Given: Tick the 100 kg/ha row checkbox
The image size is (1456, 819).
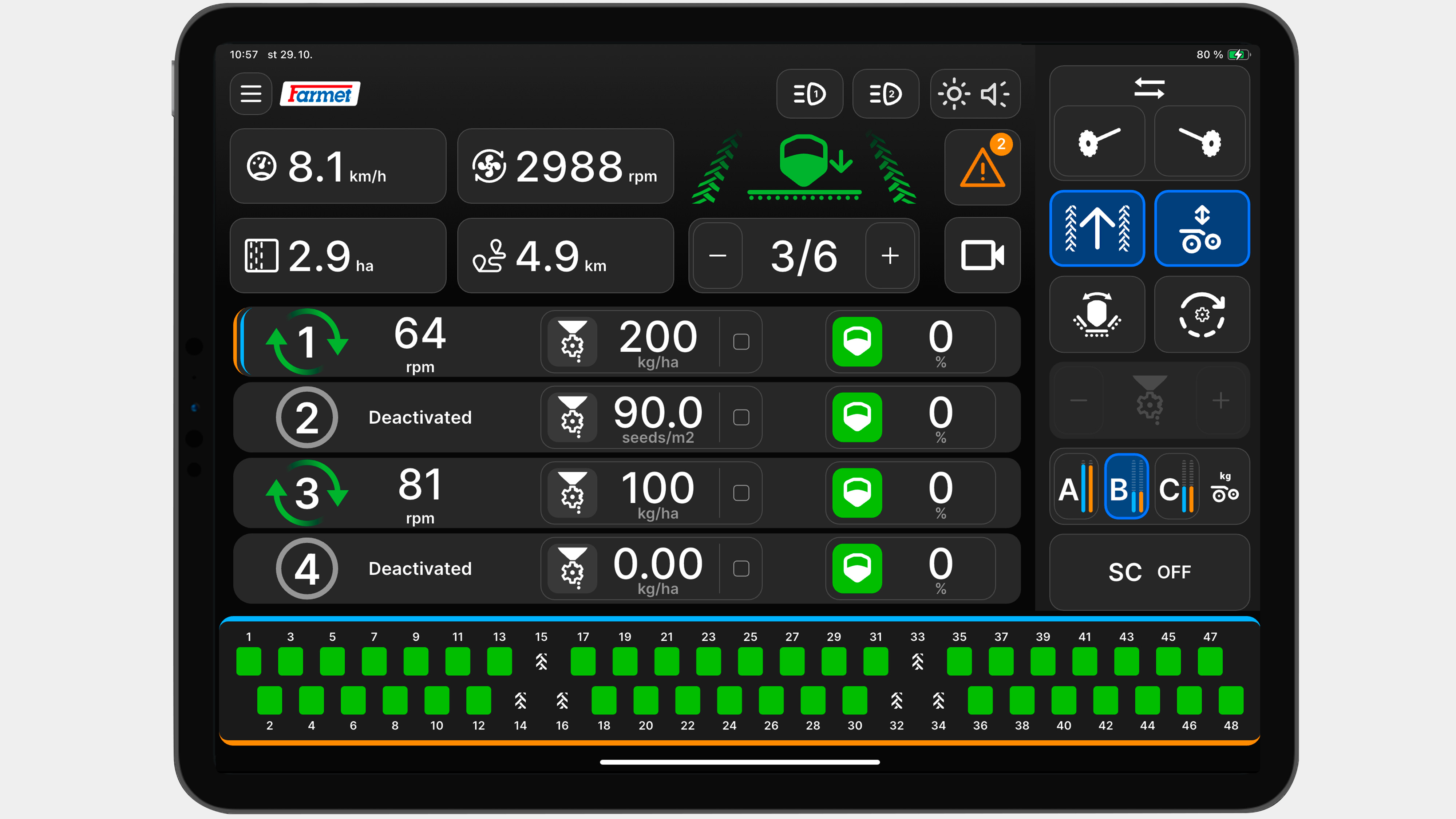Looking at the screenshot, I should 741,493.
